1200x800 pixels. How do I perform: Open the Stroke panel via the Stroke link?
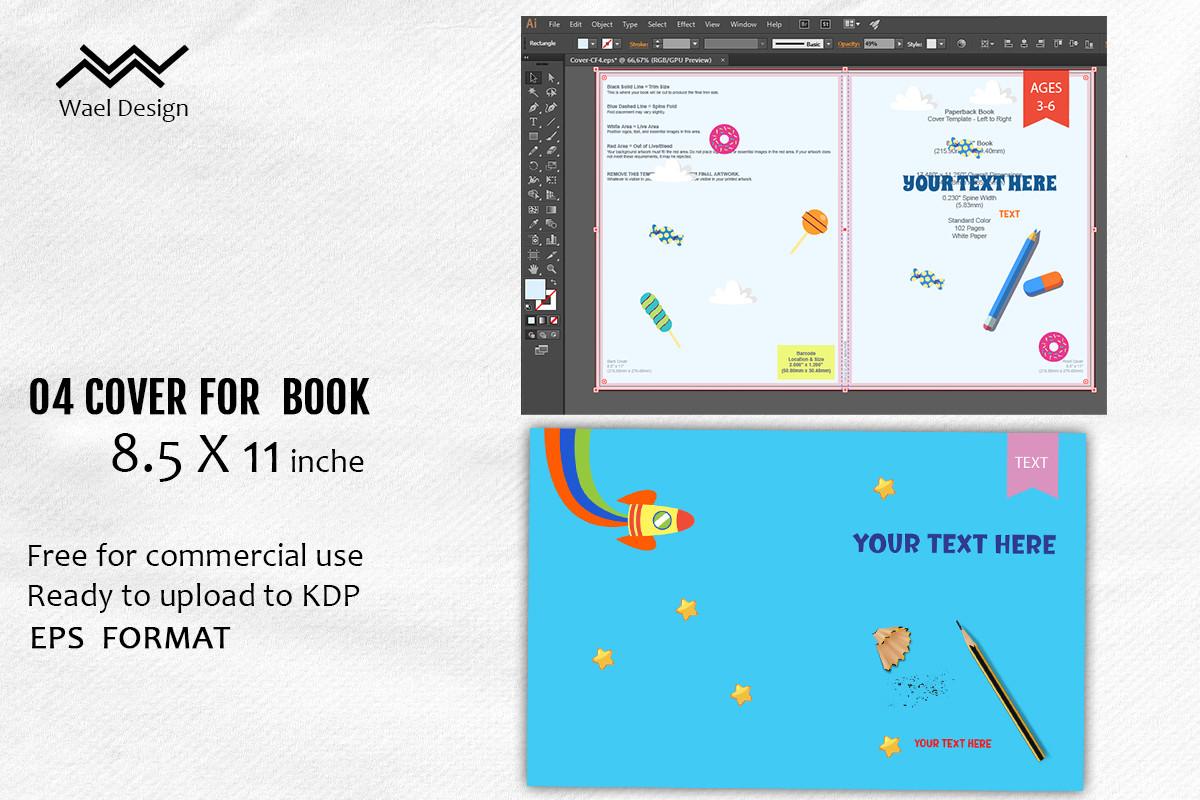638,44
